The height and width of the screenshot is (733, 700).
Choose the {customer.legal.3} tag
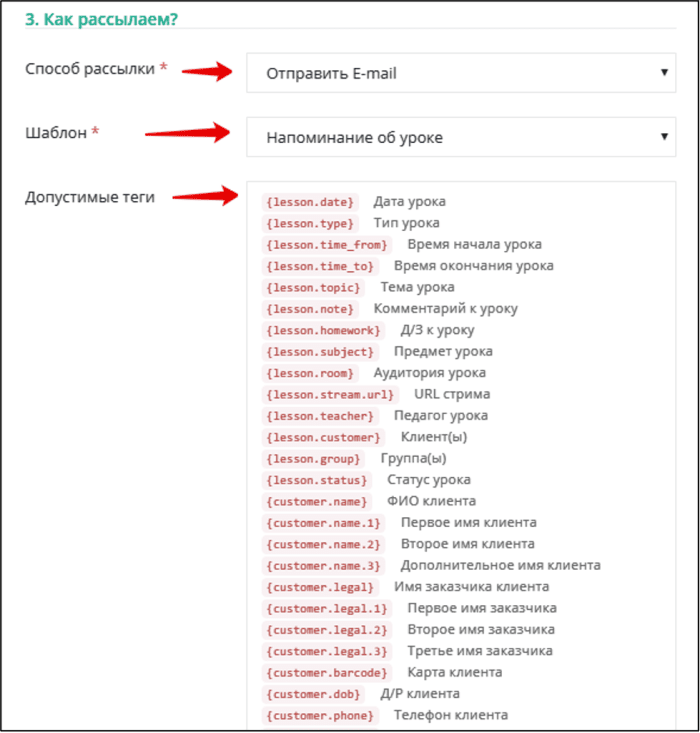[x=327, y=652]
